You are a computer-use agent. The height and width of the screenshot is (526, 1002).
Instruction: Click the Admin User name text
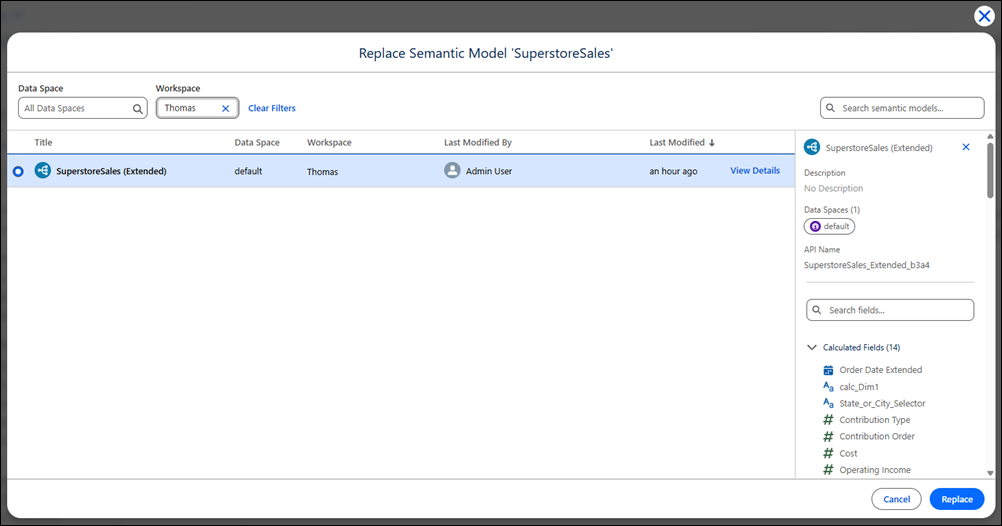click(489, 171)
